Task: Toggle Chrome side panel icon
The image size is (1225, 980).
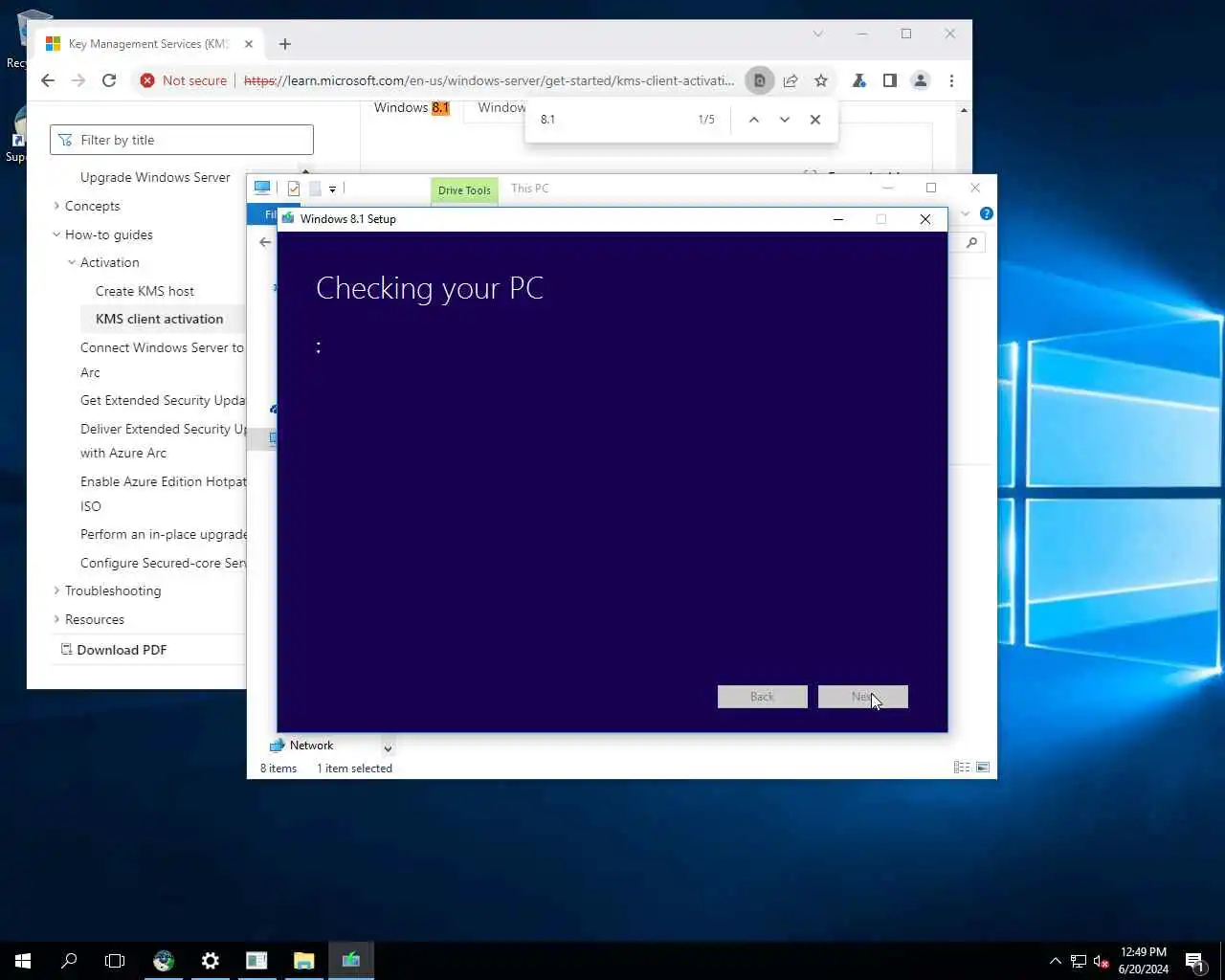Action: click(890, 80)
